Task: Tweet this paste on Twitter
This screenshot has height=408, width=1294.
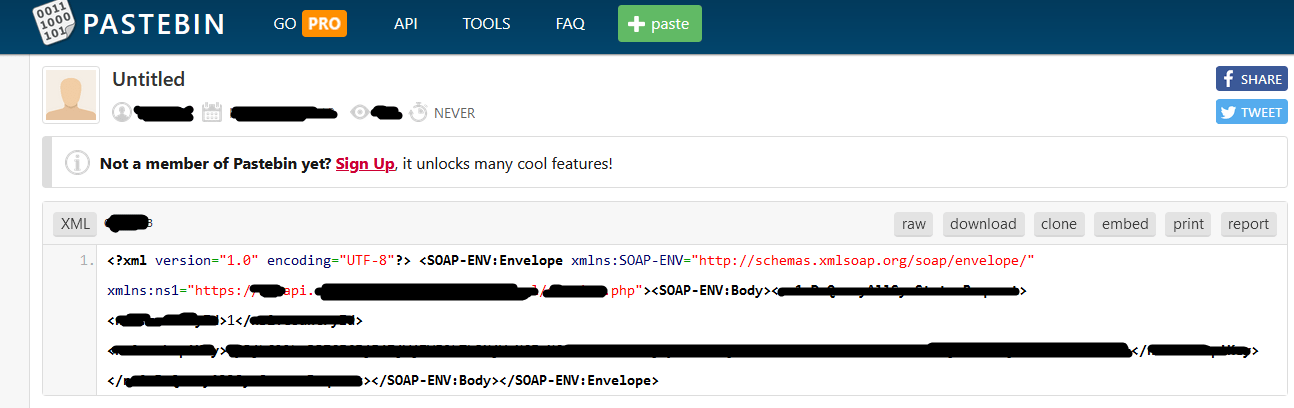Action: tap(1251, 112)
